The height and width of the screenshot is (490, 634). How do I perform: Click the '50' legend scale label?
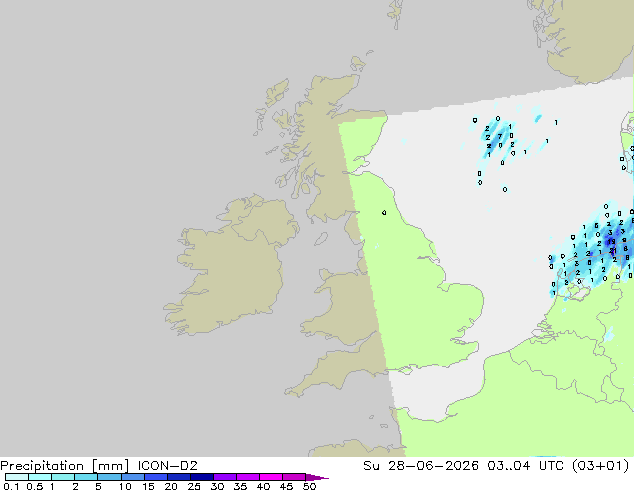point(309,486)
